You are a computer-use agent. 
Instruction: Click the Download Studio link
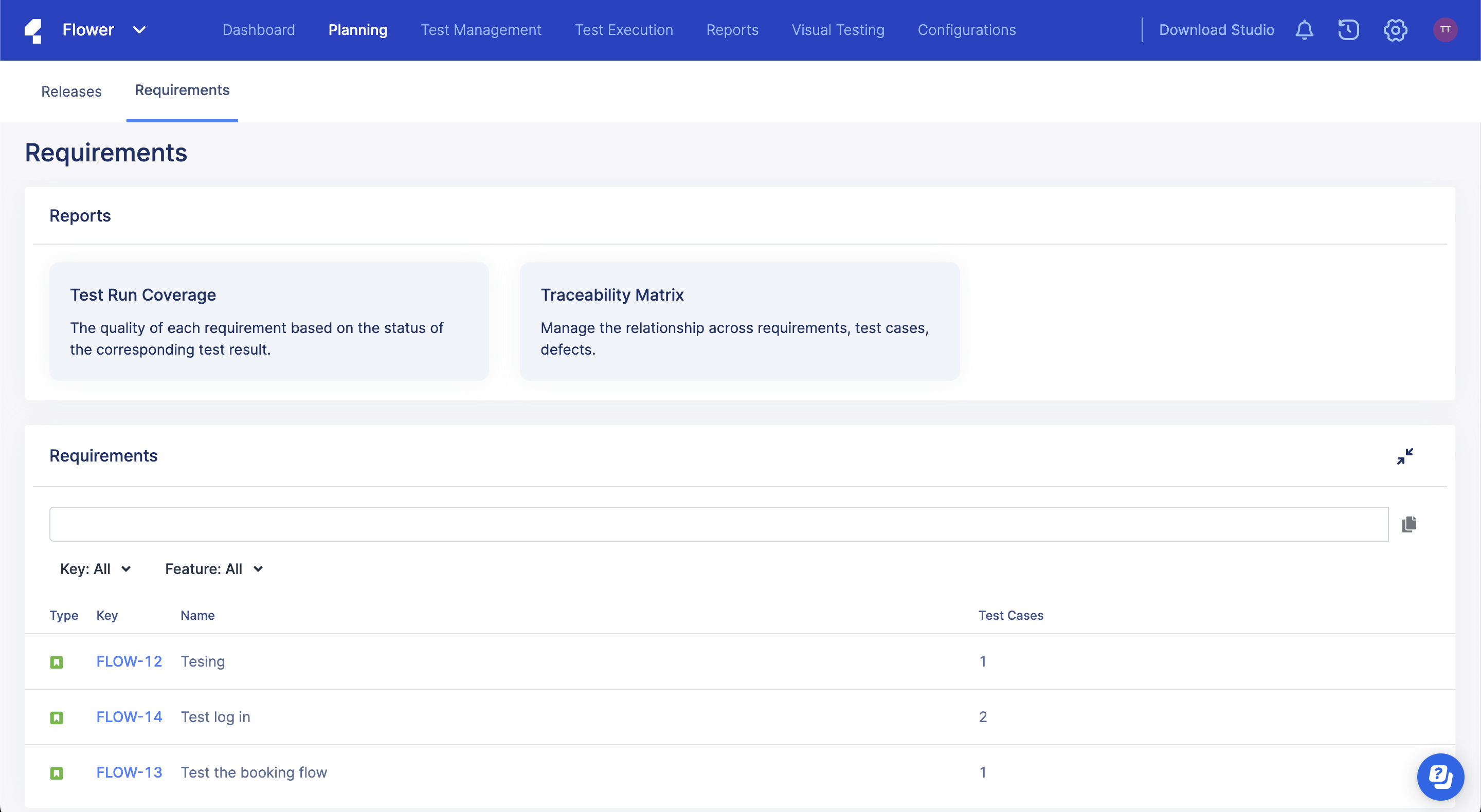click(1216, 30)
